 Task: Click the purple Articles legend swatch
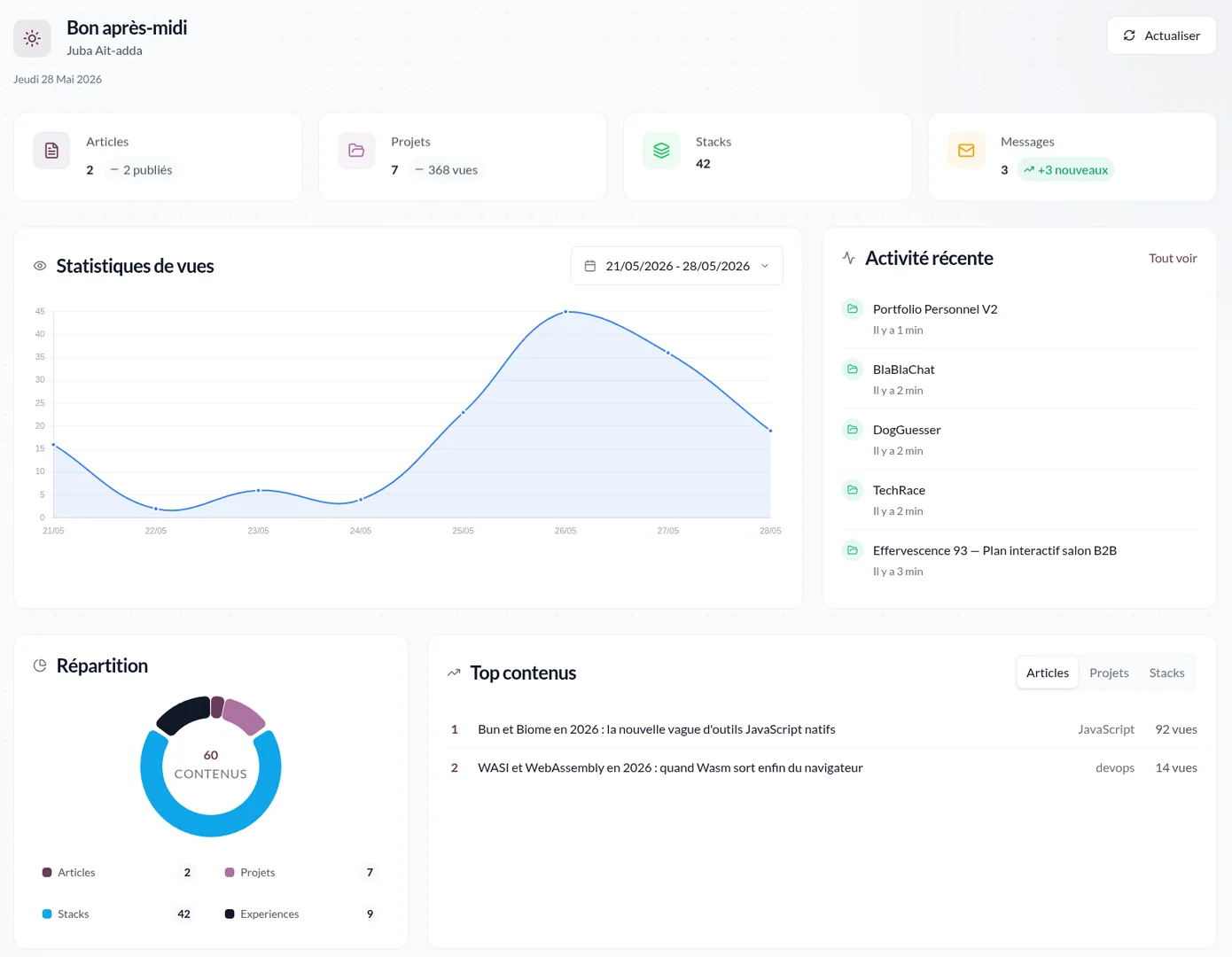click(x=47, y=873)
